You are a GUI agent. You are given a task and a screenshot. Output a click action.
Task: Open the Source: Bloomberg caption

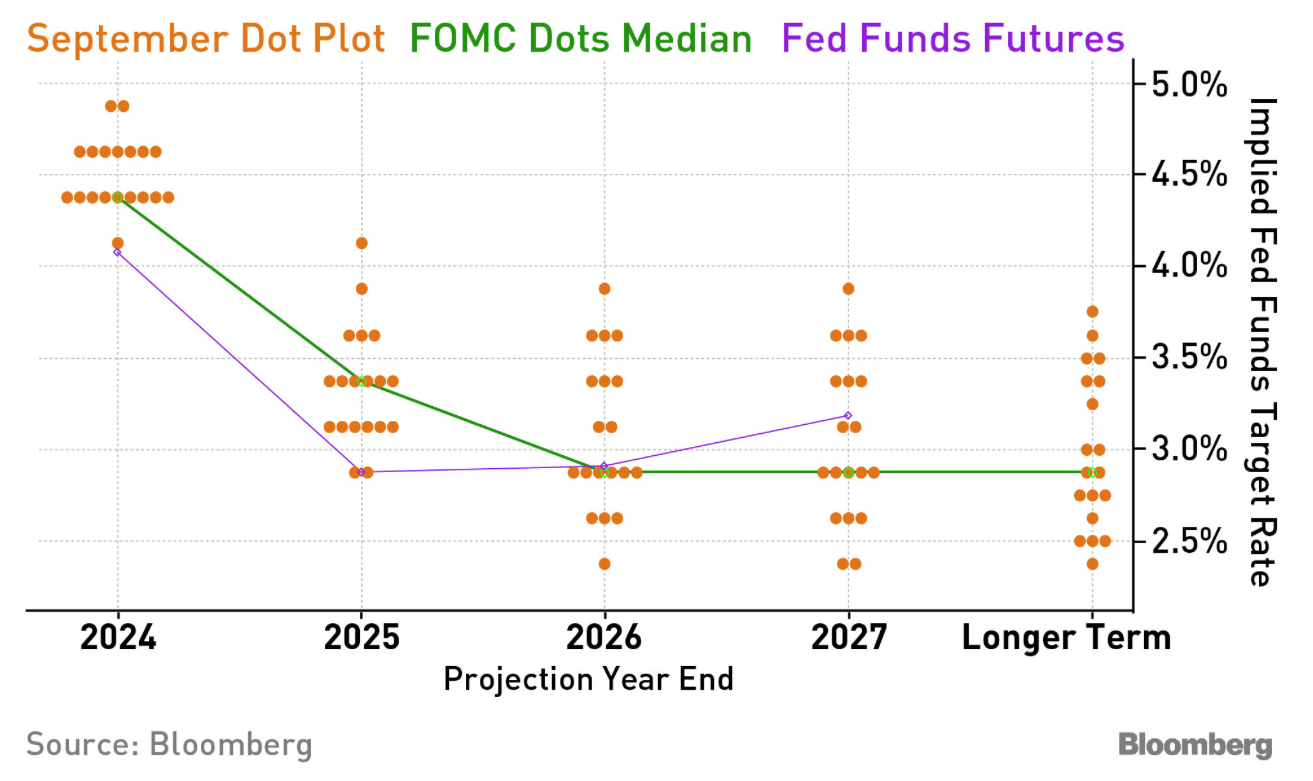169,745
